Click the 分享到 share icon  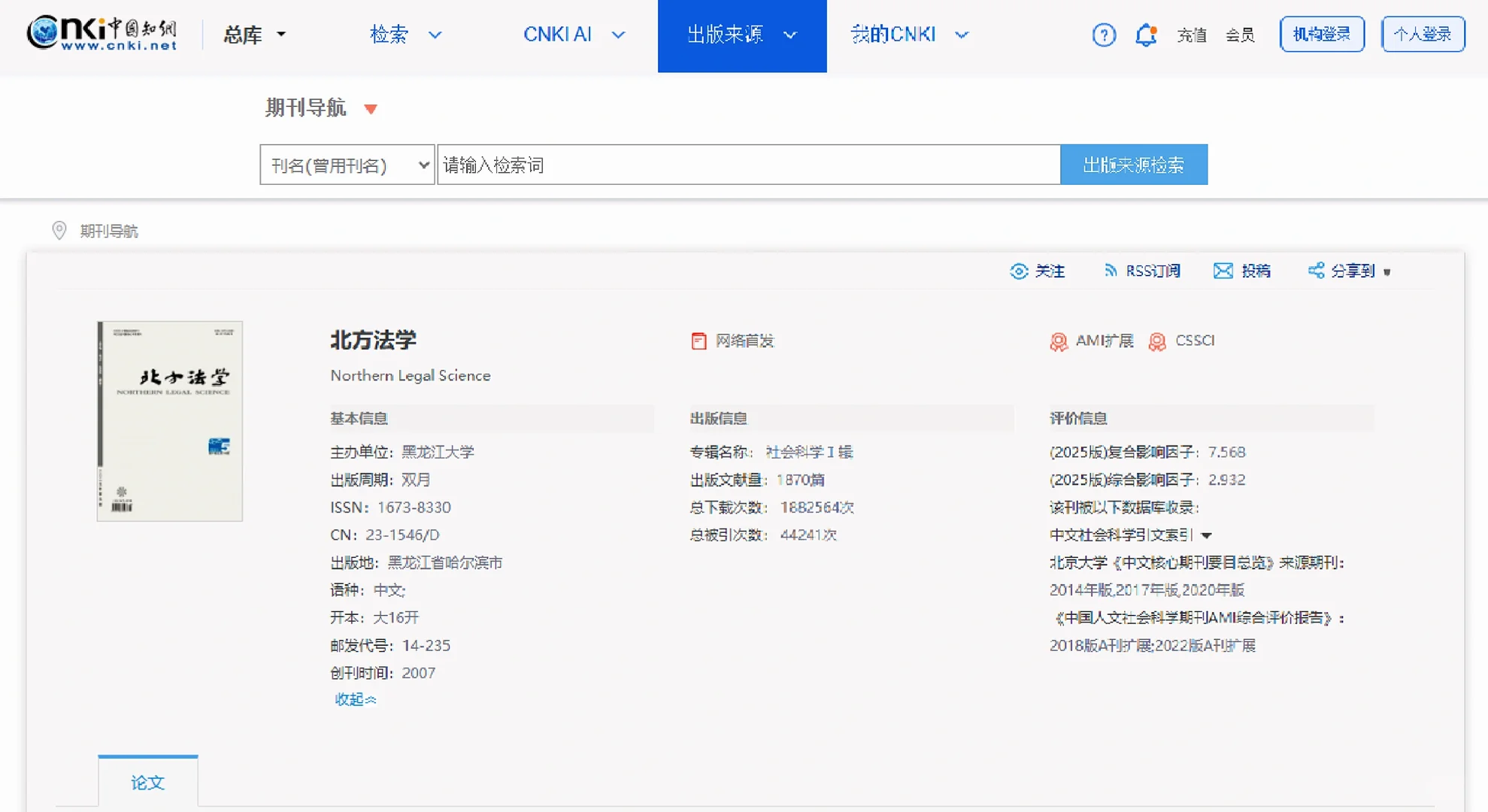coord(1316,271)
